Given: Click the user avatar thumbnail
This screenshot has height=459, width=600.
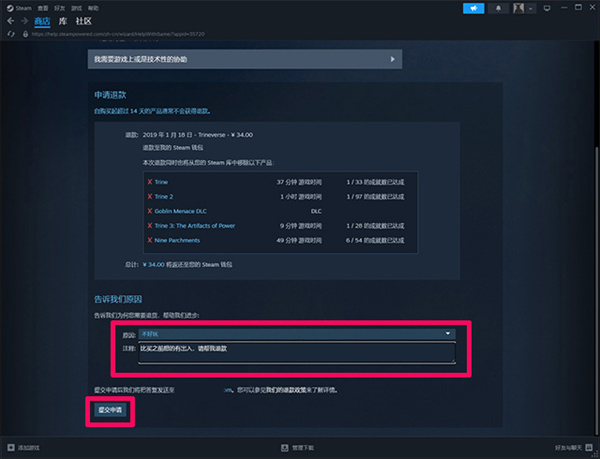Looking at the screenshot, I should coord(518,8).
